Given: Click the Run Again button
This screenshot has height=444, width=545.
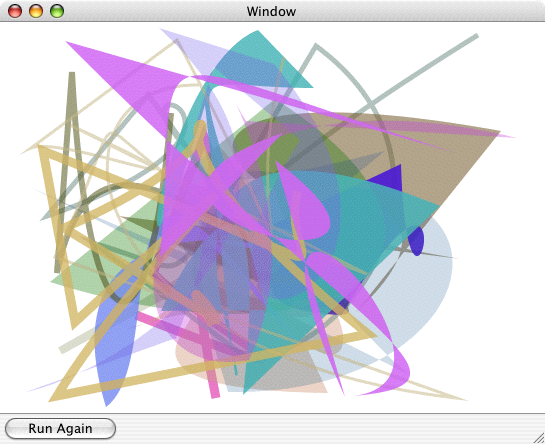Looking at the screenshot, I should tap(60, 428).
